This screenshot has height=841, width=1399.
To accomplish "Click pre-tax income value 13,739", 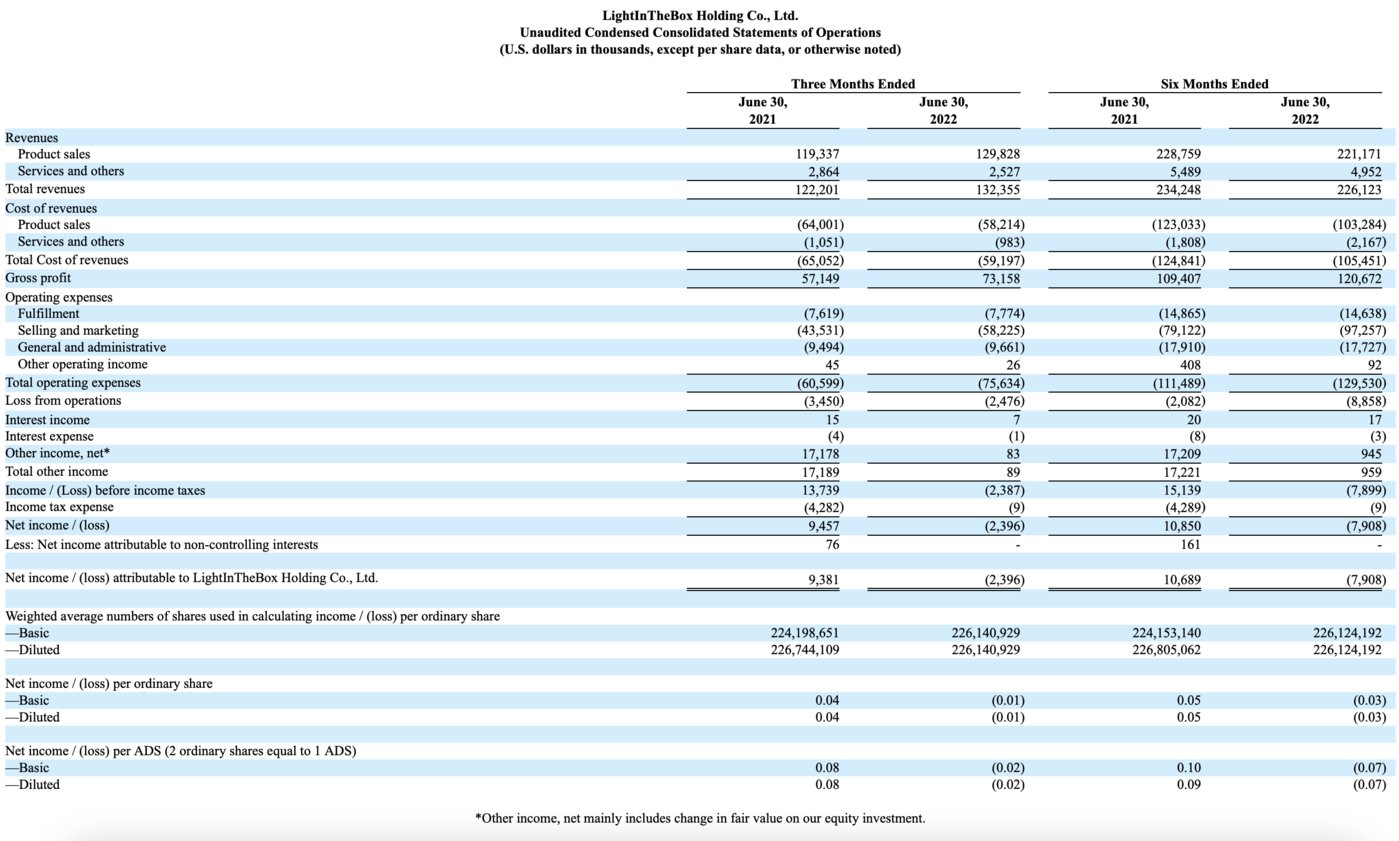I will pyautogui.click(x=820, y=491).
